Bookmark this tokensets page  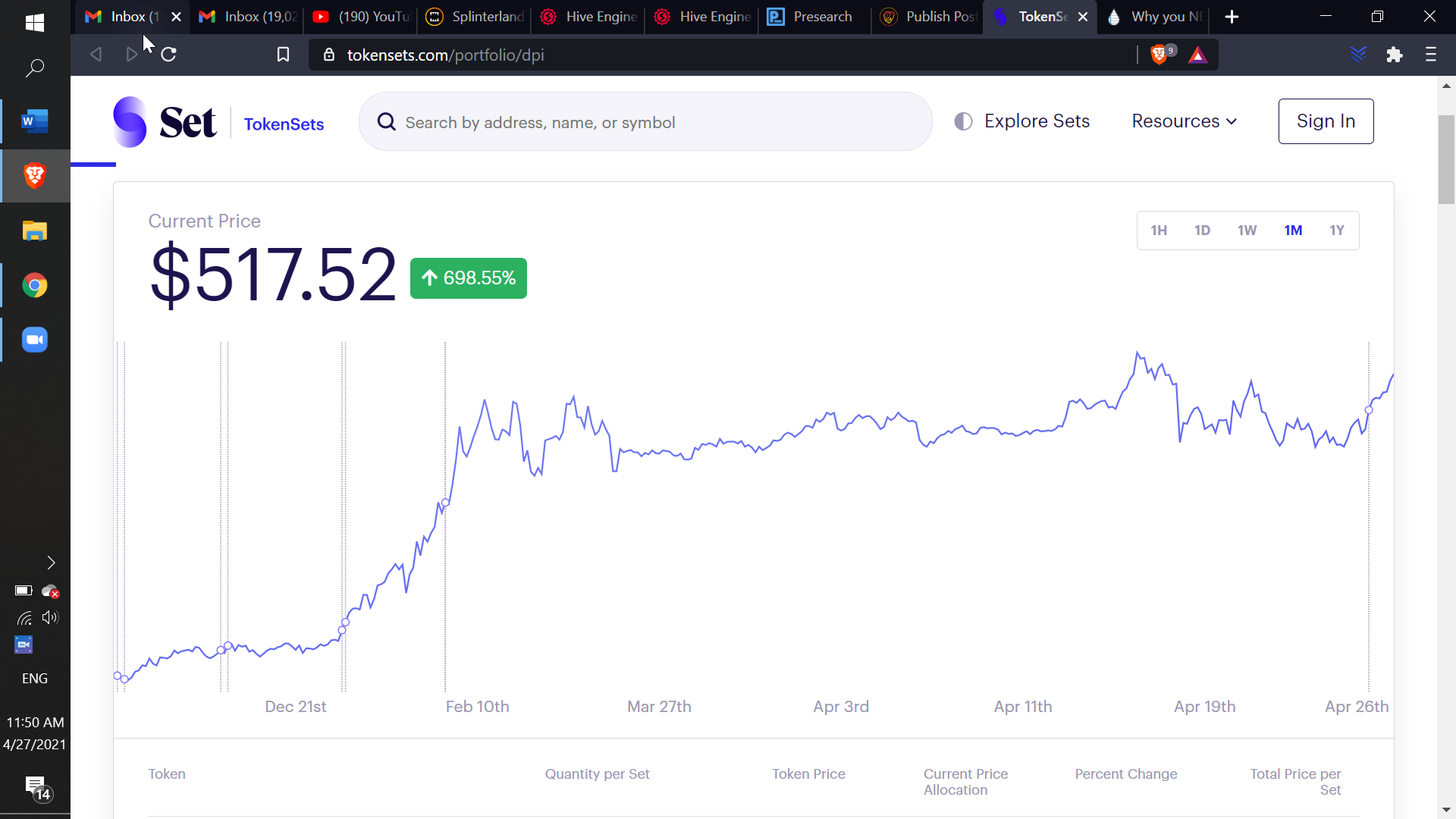(283, 55)
